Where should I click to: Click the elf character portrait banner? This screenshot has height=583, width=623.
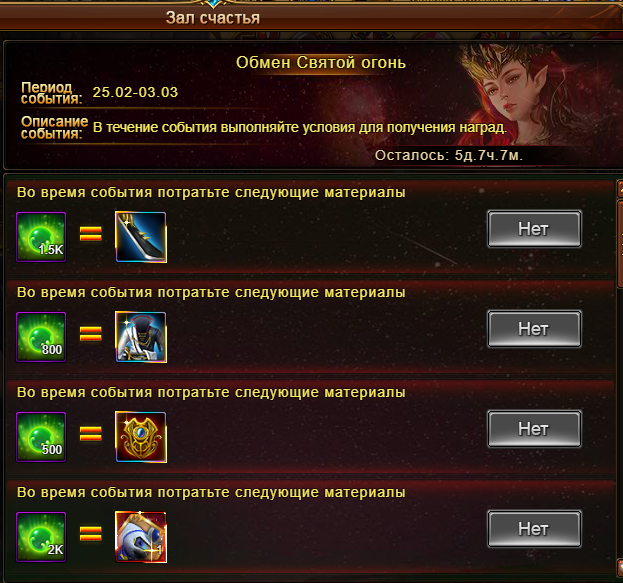click(517, 95)
